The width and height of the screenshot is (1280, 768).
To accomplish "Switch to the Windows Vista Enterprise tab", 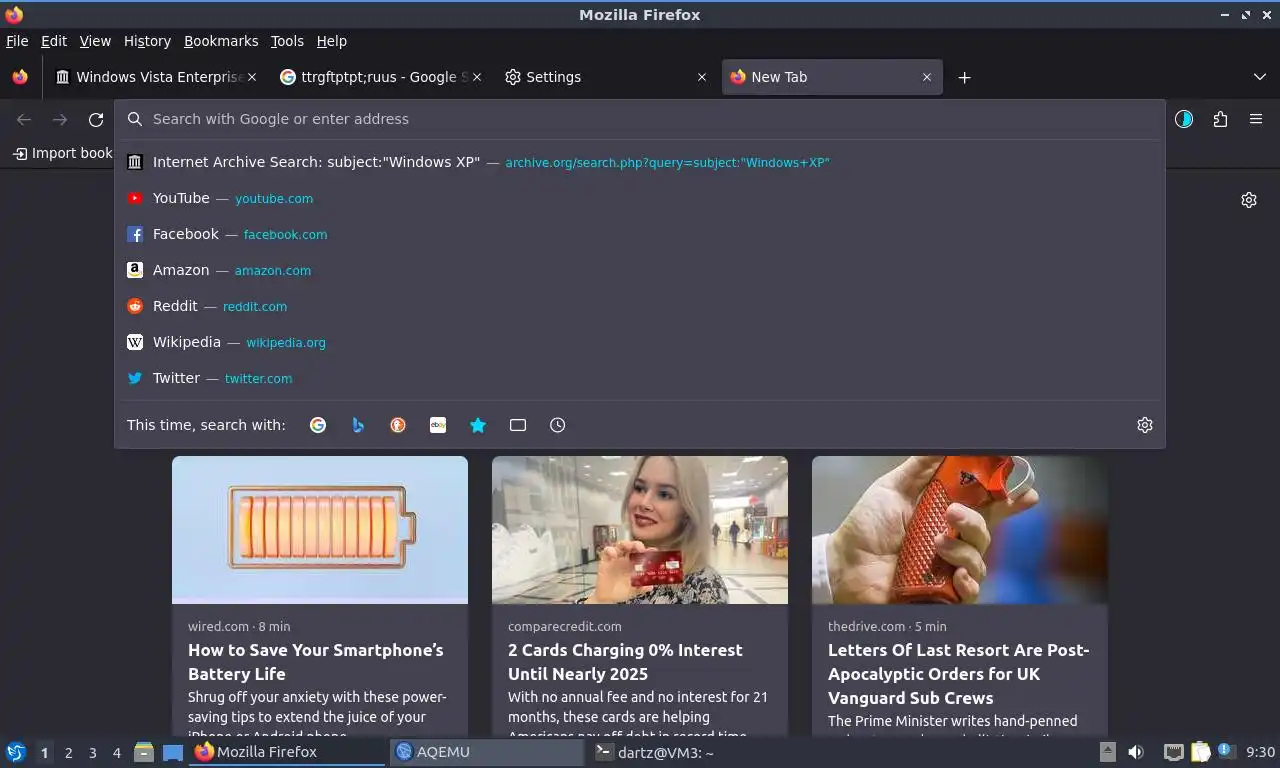I will 157,77.
